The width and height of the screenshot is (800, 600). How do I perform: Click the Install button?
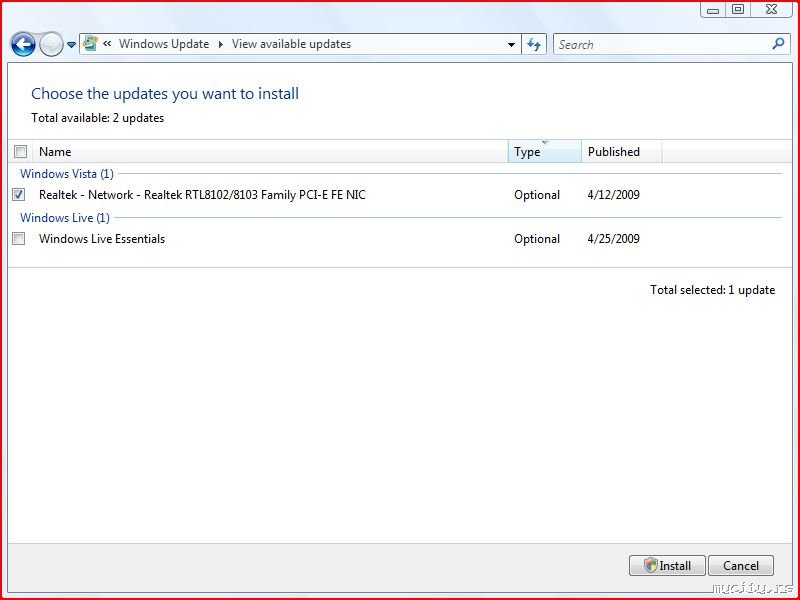667,565
